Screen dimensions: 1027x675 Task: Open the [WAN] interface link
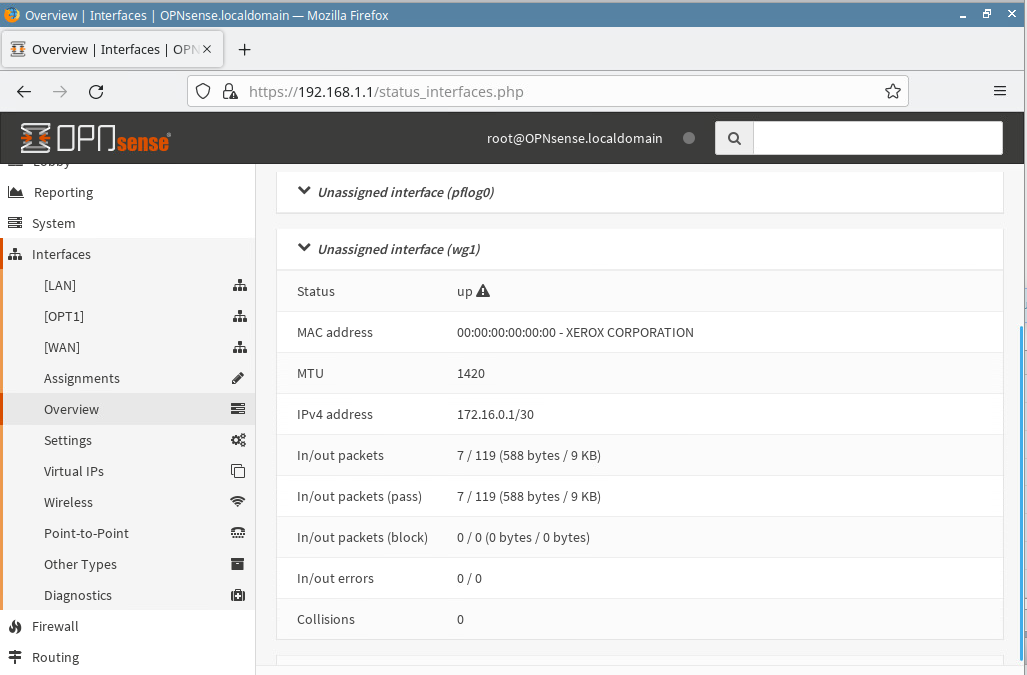click(62, 347)
